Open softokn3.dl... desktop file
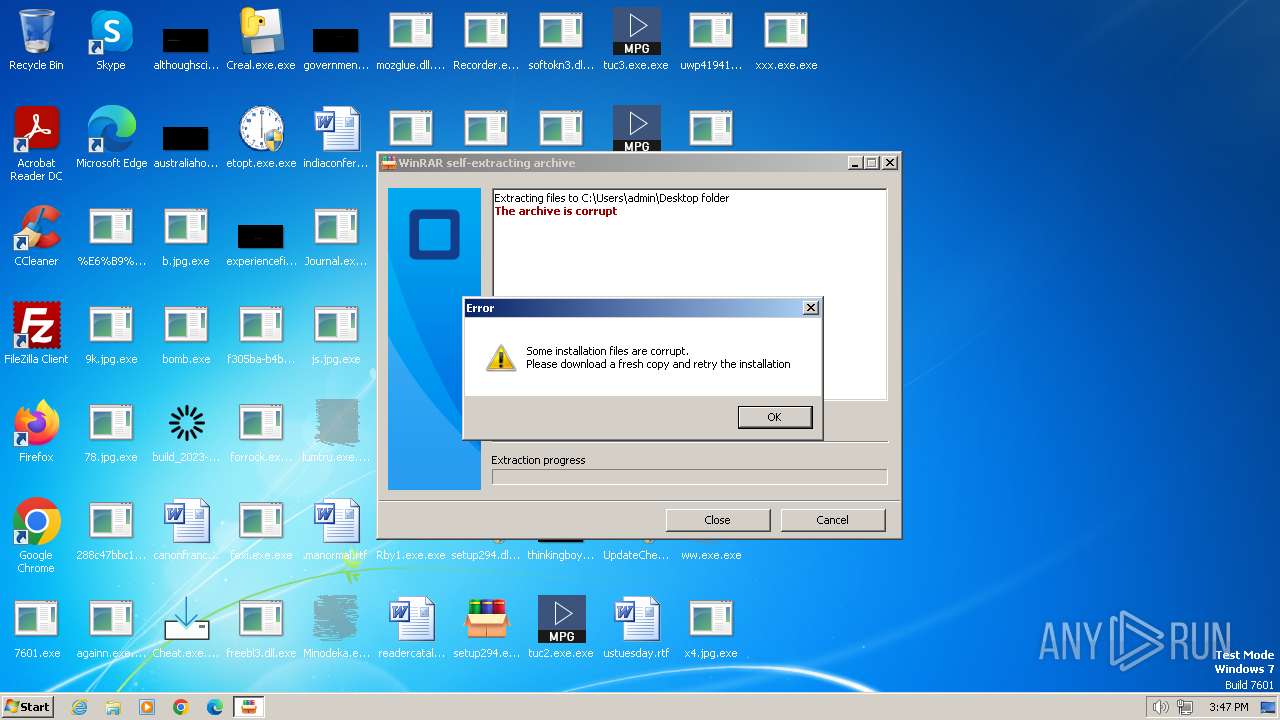This screenshot has width=1280, height=720. (x=561, y=40)
